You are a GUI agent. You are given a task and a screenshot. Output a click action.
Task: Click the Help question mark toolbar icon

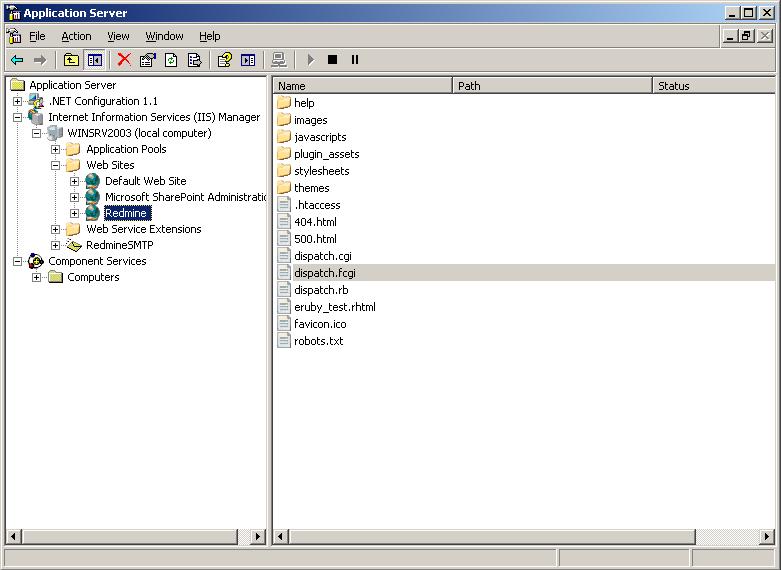(x=224, y=60)
